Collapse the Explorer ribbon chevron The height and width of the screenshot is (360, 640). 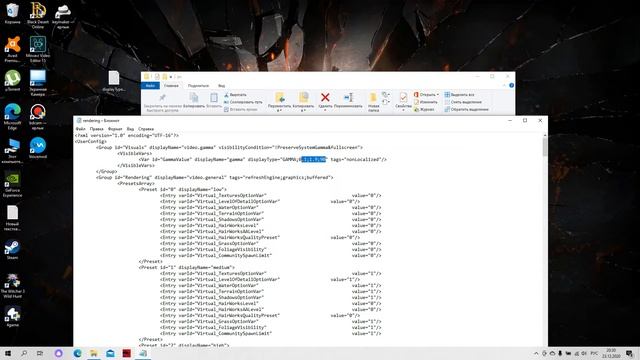pos(504,85)
